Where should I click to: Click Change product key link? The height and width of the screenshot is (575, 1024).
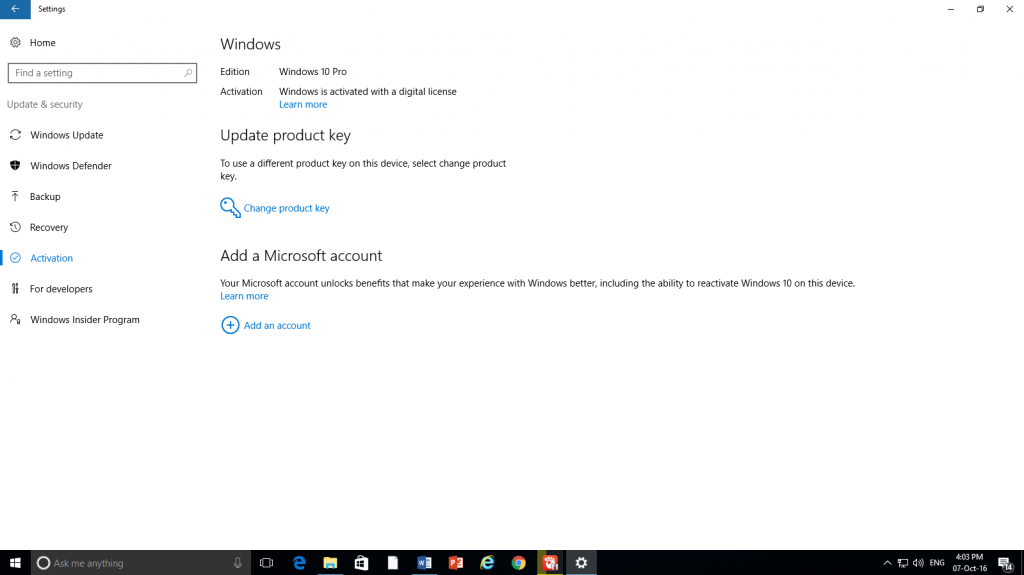pyautogui.click(x=287, y=208)
